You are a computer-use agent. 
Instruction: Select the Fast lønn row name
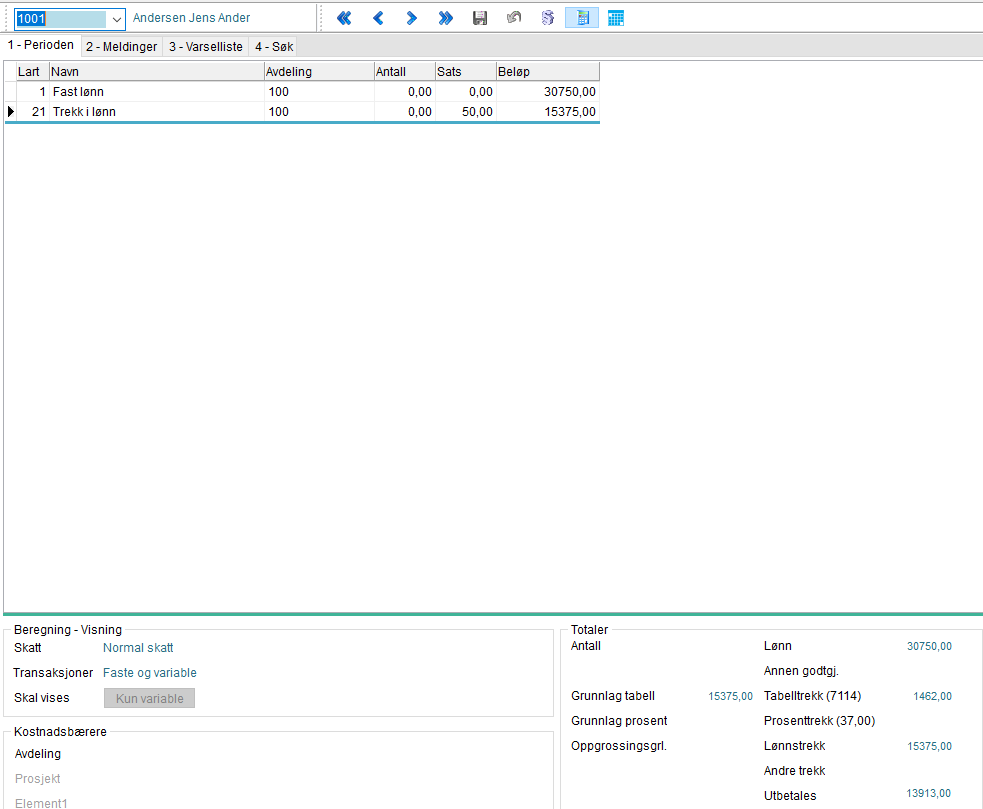pos(78,92)
